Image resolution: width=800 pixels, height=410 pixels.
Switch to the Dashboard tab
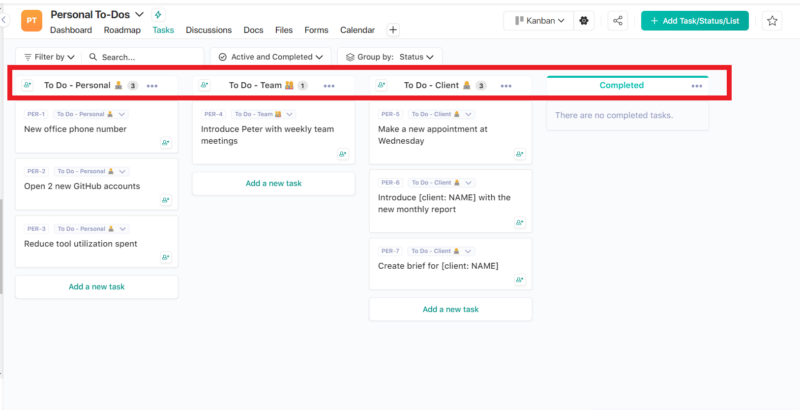tap(71, 30)
